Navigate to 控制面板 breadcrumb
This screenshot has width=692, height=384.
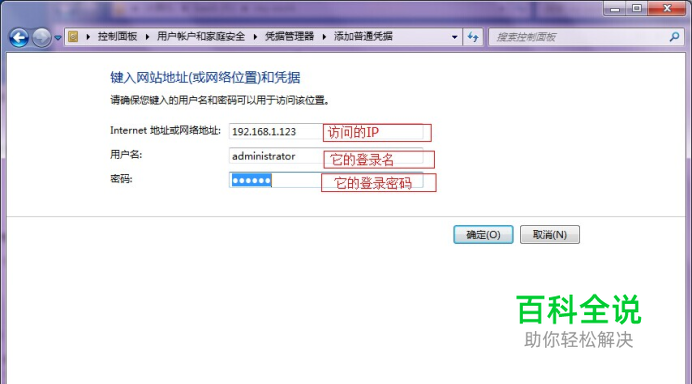coord(117,37)
